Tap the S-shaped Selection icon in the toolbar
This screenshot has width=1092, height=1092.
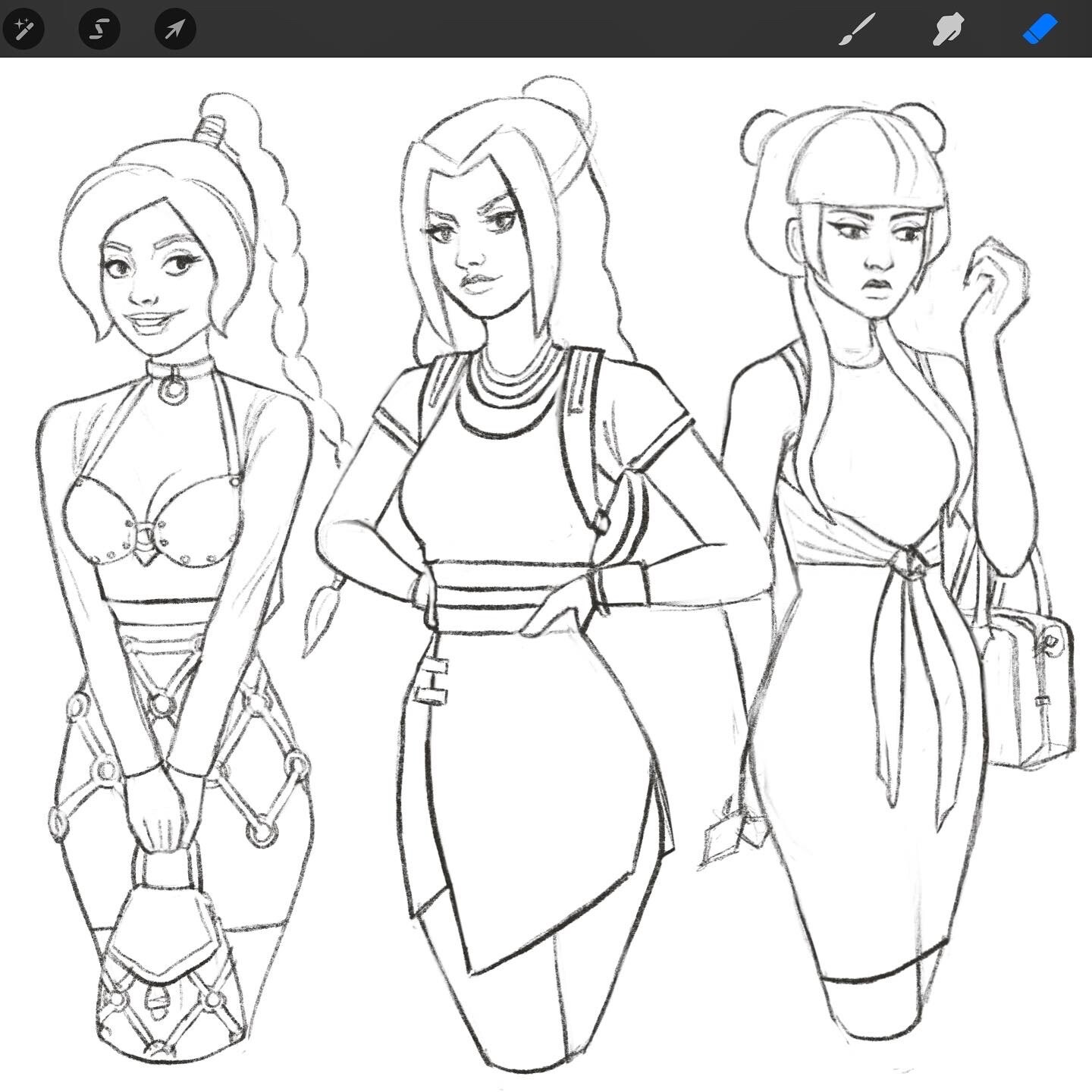(x=99, y=29)
